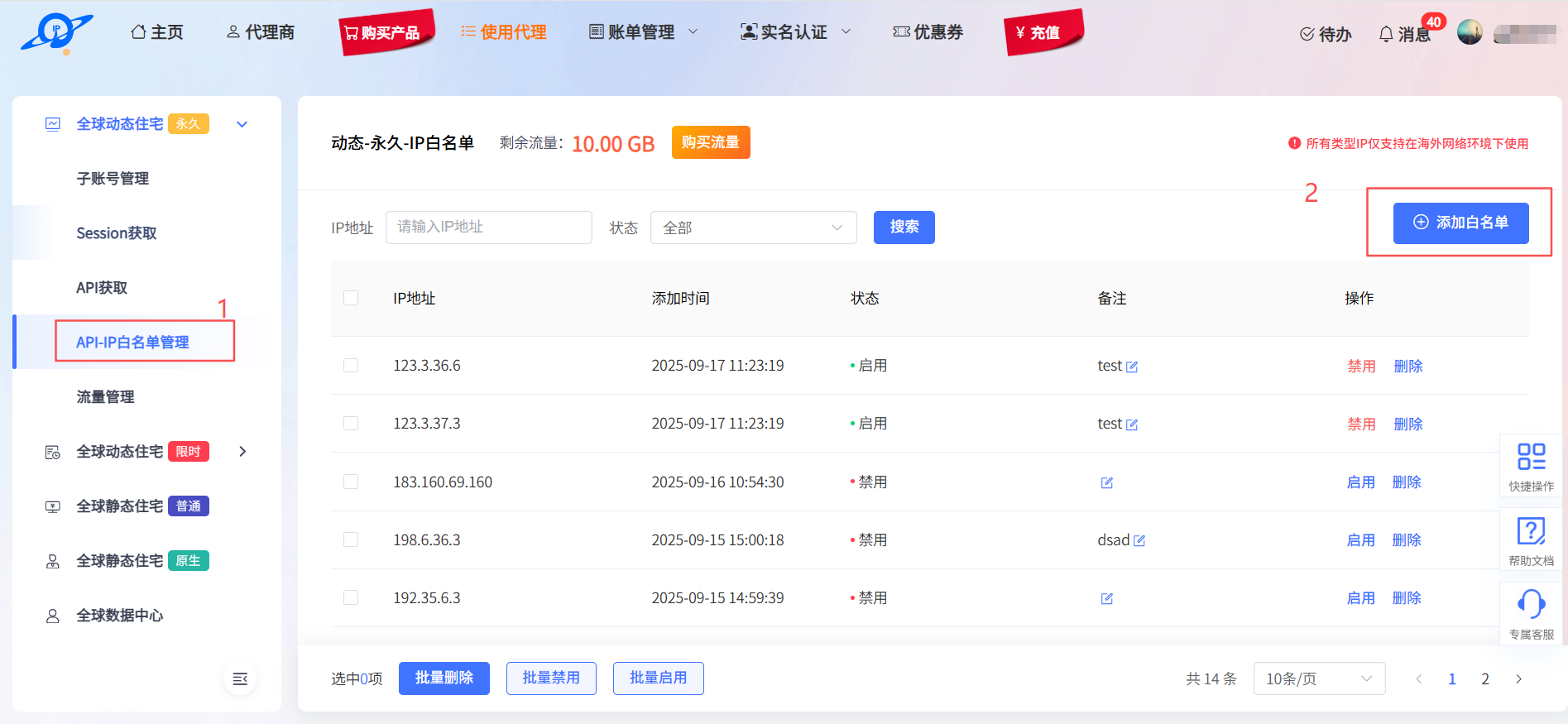This screenshot has width=1568, height=724.
Task: Click the 添加白名单 button
Action: [1460, 223]
